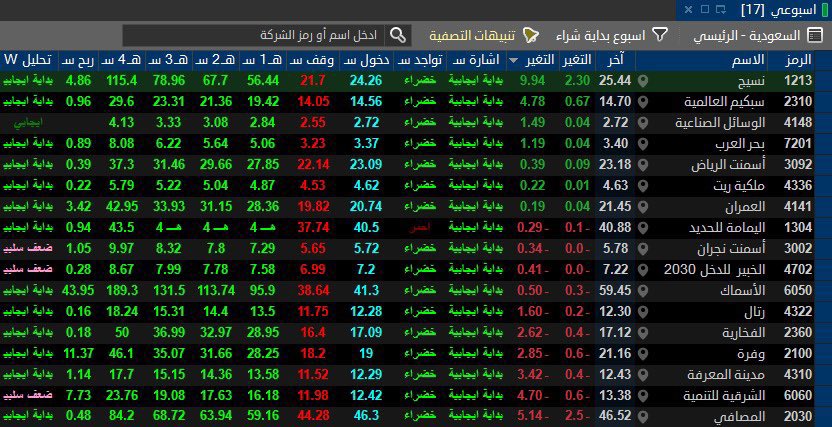Click the pin icon in the الشرقية للتنمية row

coord(643,396)
